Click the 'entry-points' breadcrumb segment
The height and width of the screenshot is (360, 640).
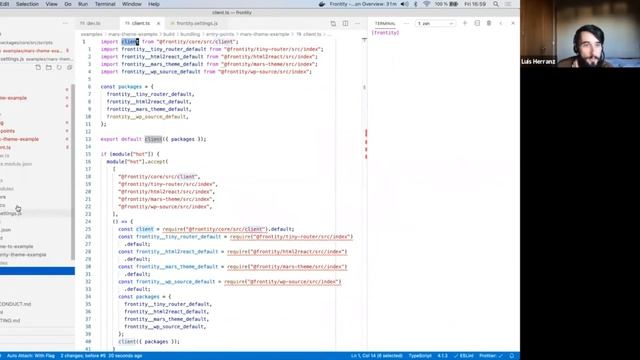click(x=220, y=34)
